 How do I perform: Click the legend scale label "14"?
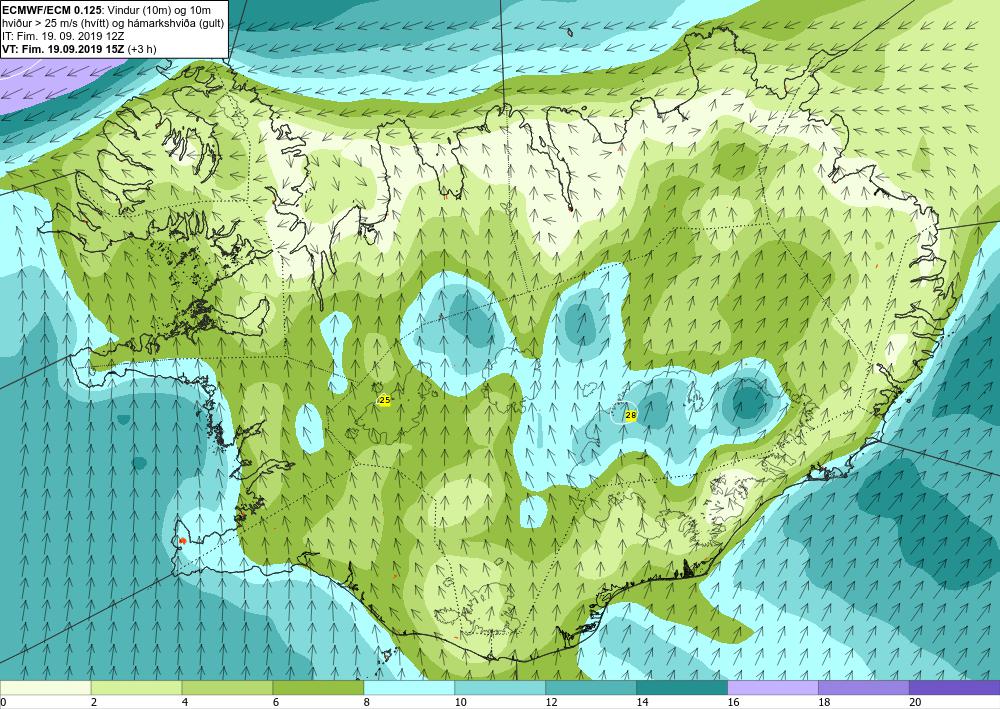642,702
